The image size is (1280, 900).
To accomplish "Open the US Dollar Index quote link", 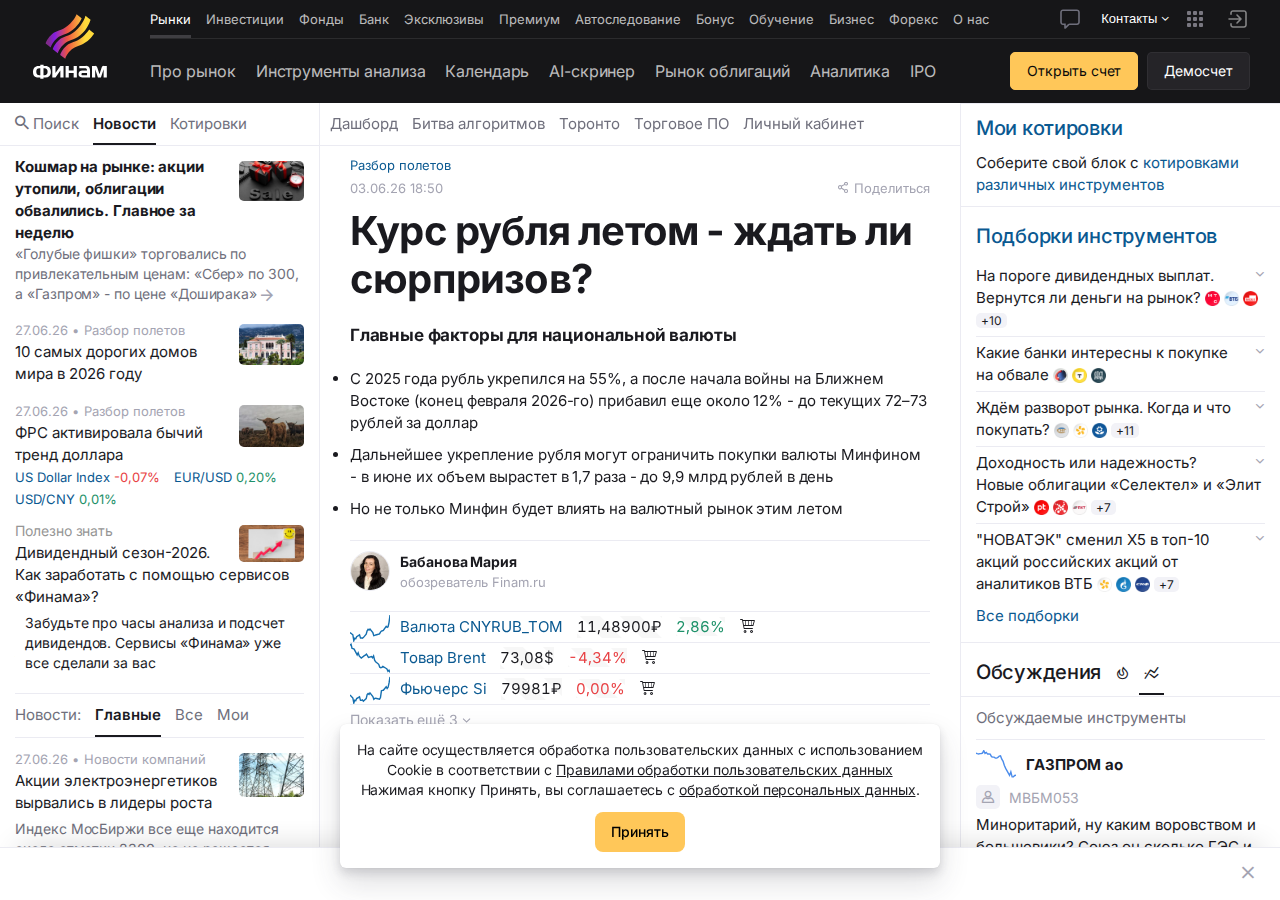I will pyautogui.click(x=62, y=477).
